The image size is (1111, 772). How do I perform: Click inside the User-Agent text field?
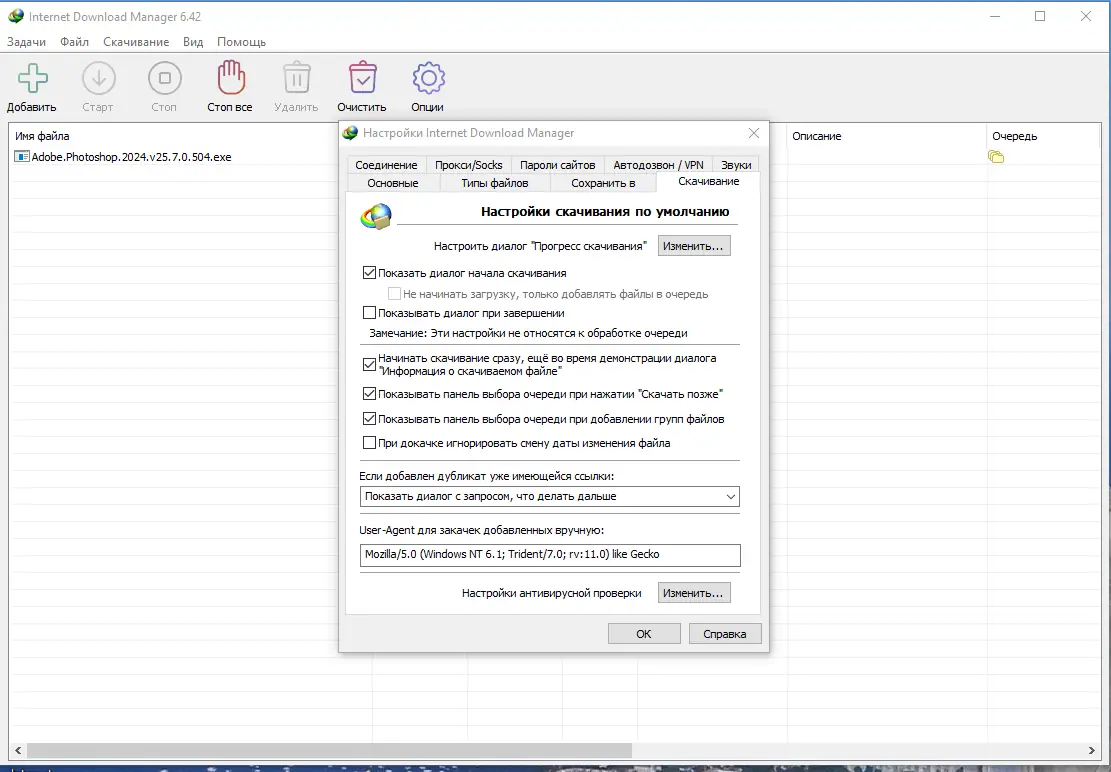(x=550, y=555)
